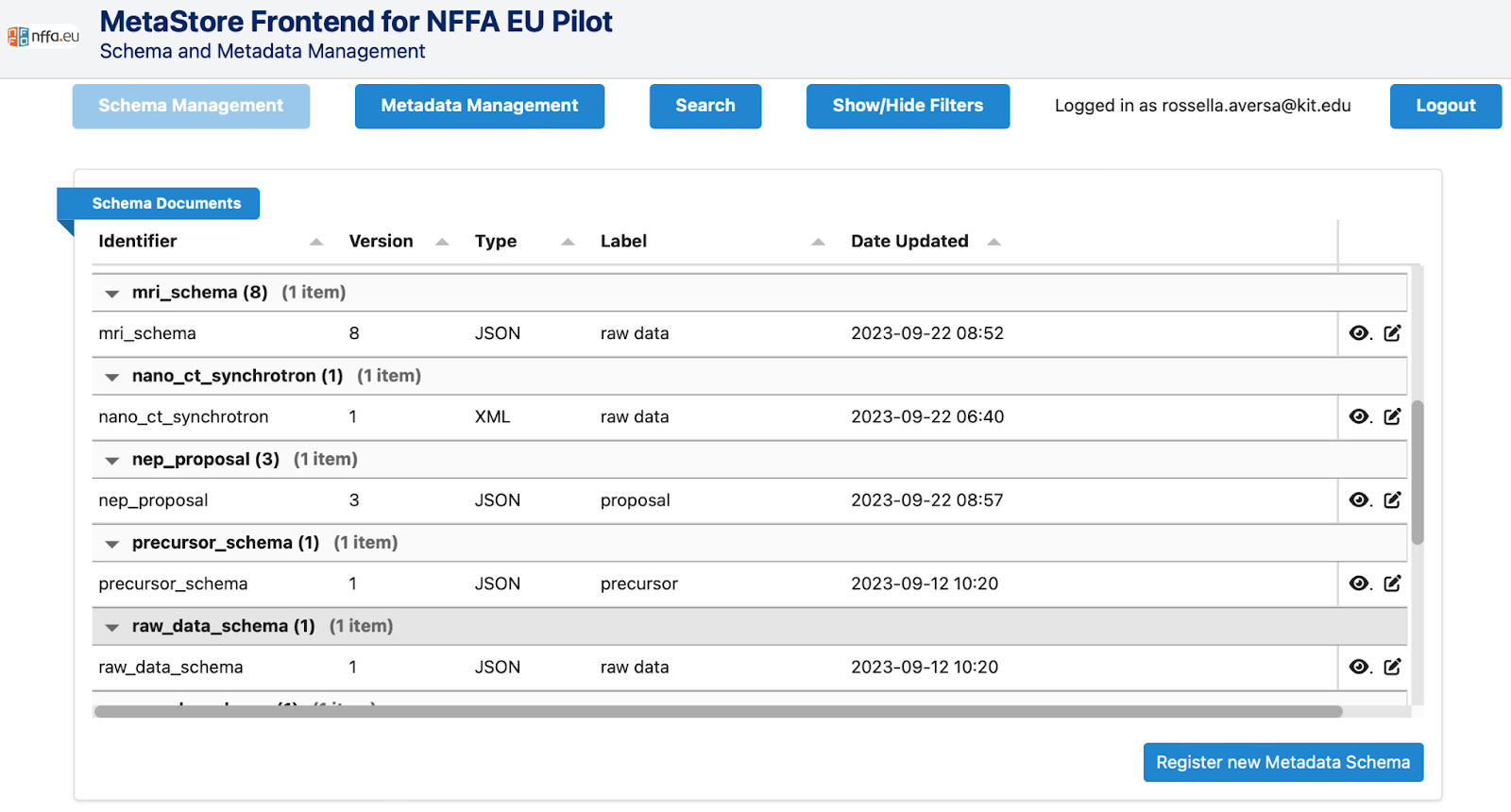Edit the precursor_schema entry
The width and height of the screenshot is (1511, 812).
[1392, 584]
